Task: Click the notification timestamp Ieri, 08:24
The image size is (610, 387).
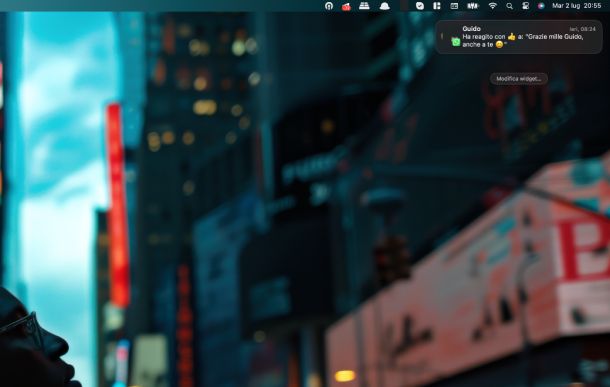Action: (x=582, y=29)
